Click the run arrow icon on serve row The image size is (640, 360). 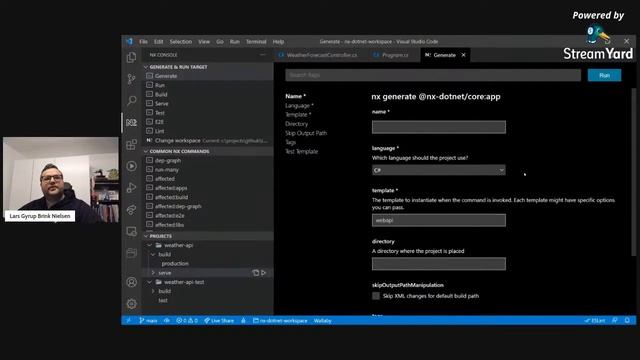[264, 273]
